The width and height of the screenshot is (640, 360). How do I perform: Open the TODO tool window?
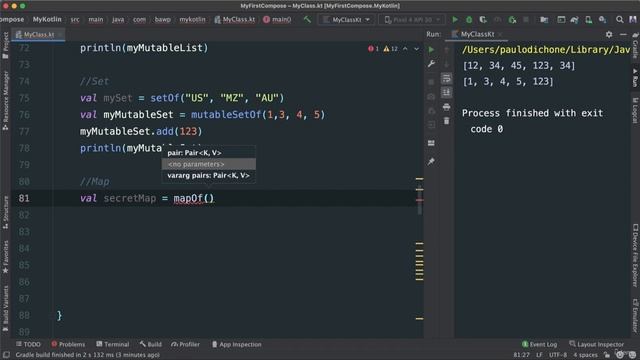click(x=28, y=344)
